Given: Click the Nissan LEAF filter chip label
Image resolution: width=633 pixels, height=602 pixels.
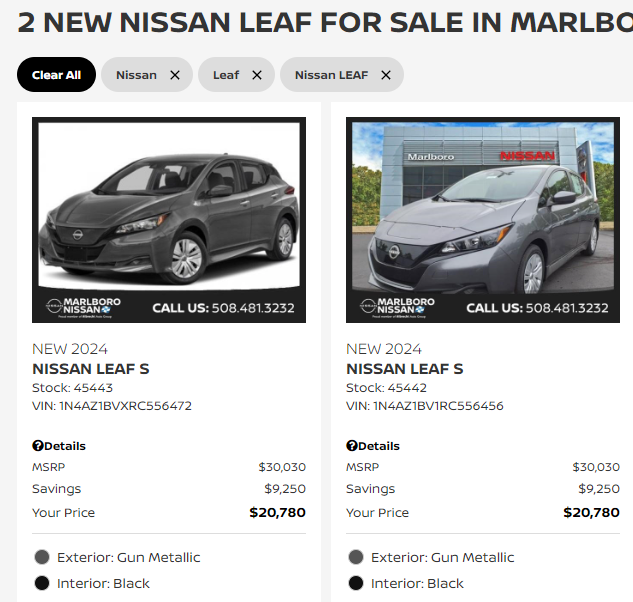Looking at the screenshot, I should coord(331,75).
